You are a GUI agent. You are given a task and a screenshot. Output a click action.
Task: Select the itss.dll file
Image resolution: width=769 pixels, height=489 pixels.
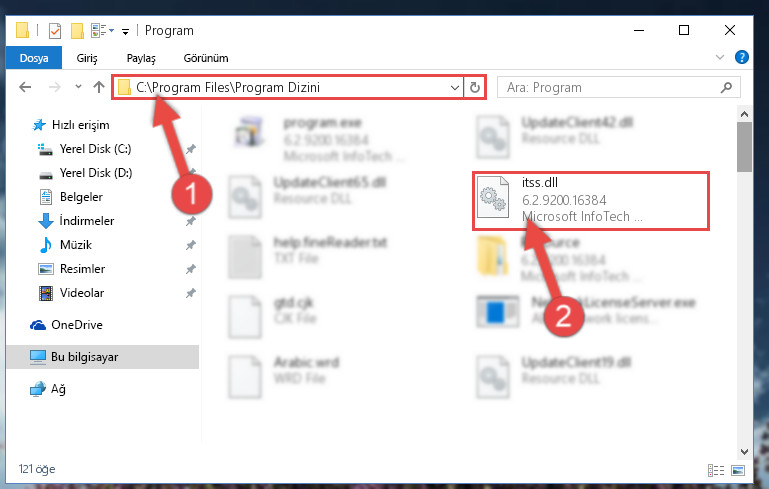590,201
